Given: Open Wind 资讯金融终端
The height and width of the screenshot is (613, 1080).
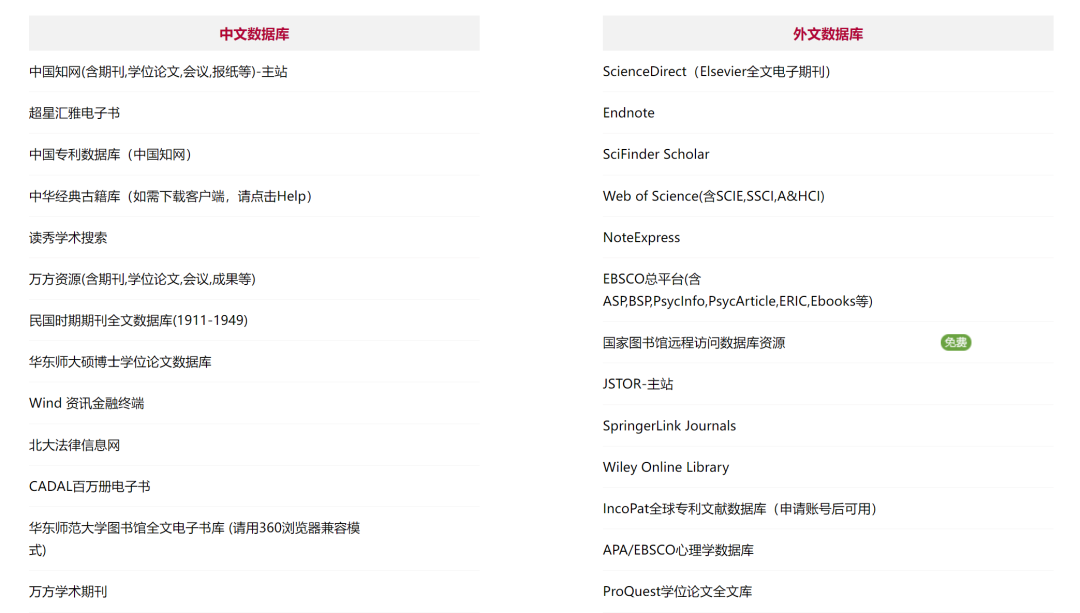Looking at the screenshot, I should pos(86,403).
